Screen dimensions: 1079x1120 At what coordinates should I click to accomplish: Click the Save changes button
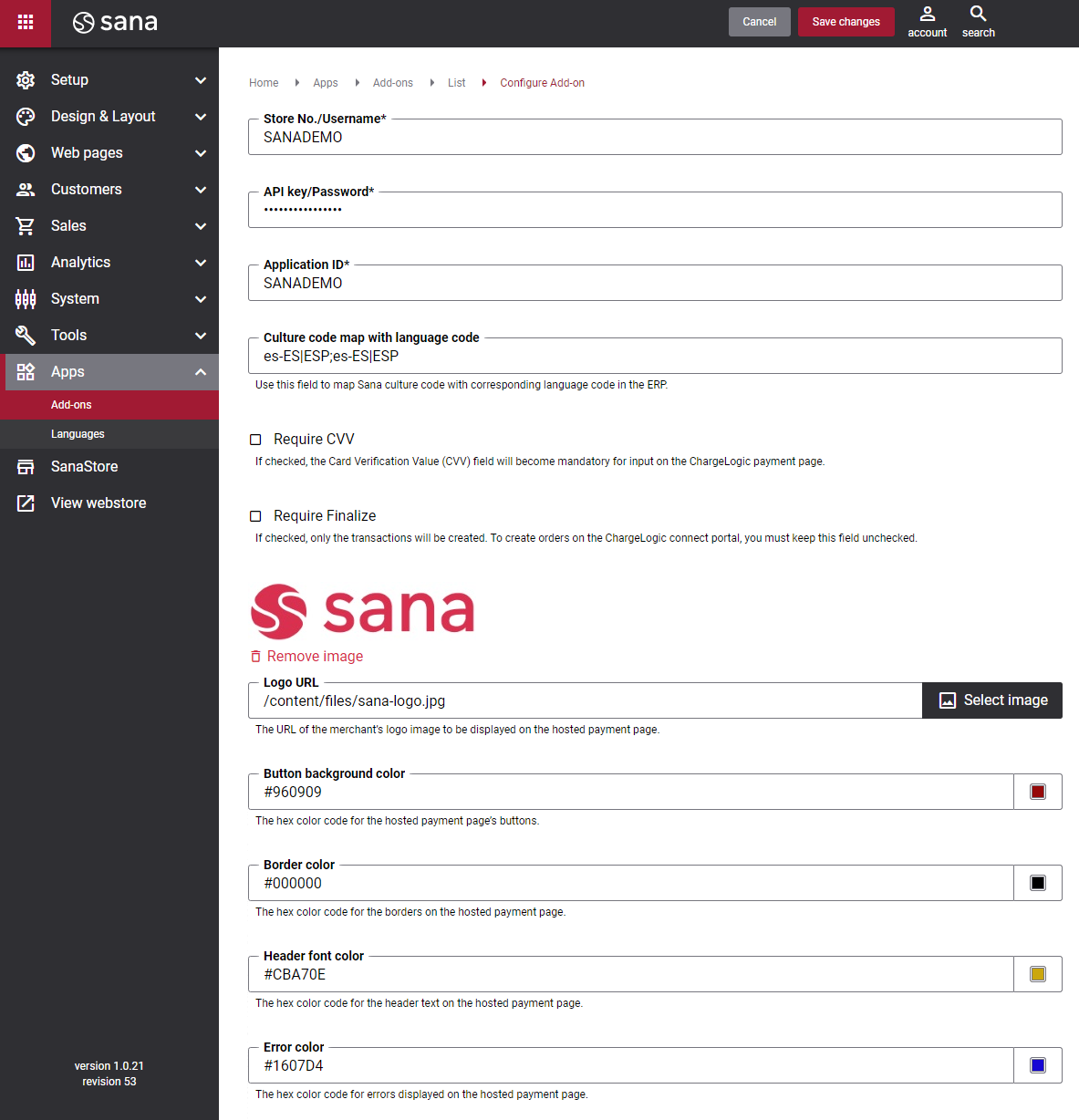coord(846,22)
